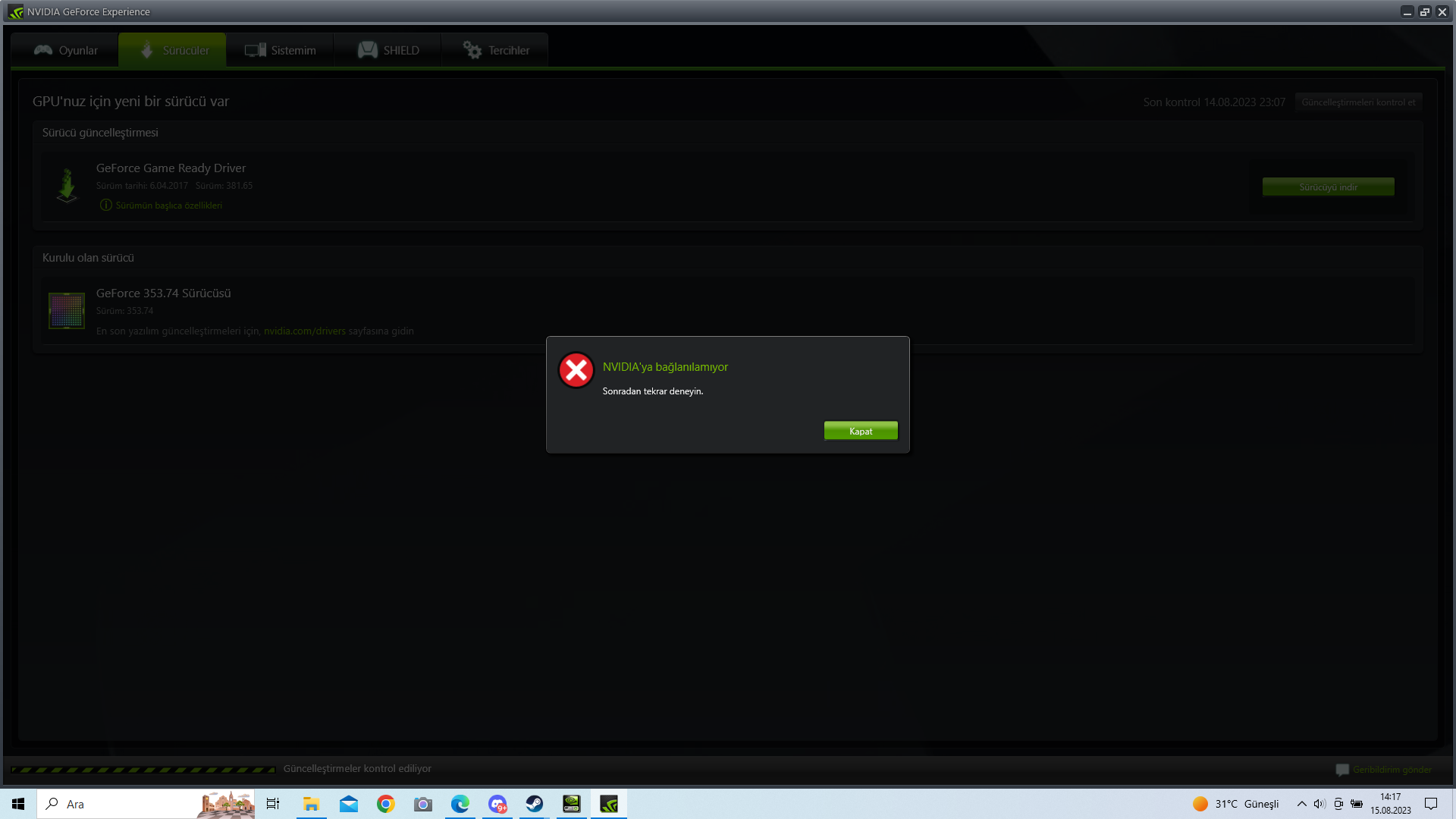Expand the system tray hidden icons

coord(1301,804)
